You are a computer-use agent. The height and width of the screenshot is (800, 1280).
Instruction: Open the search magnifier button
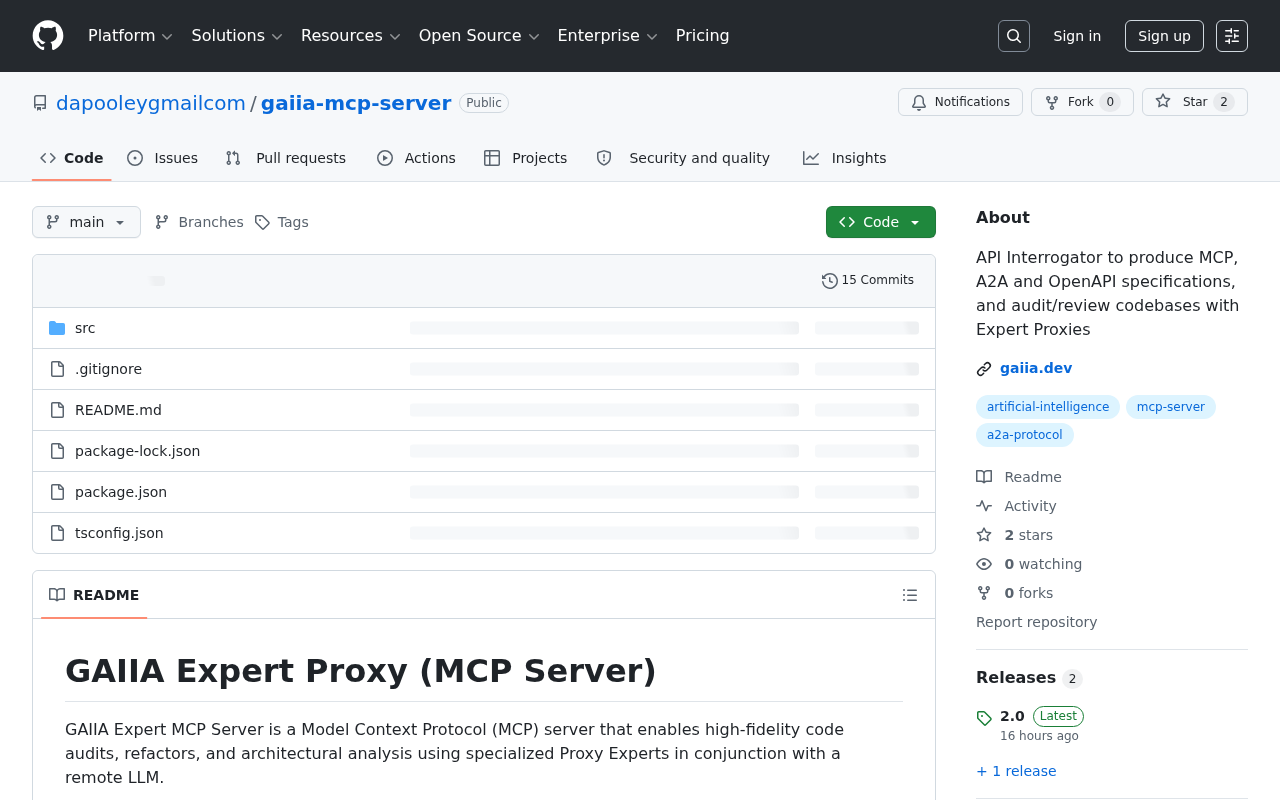[1014, 36]
